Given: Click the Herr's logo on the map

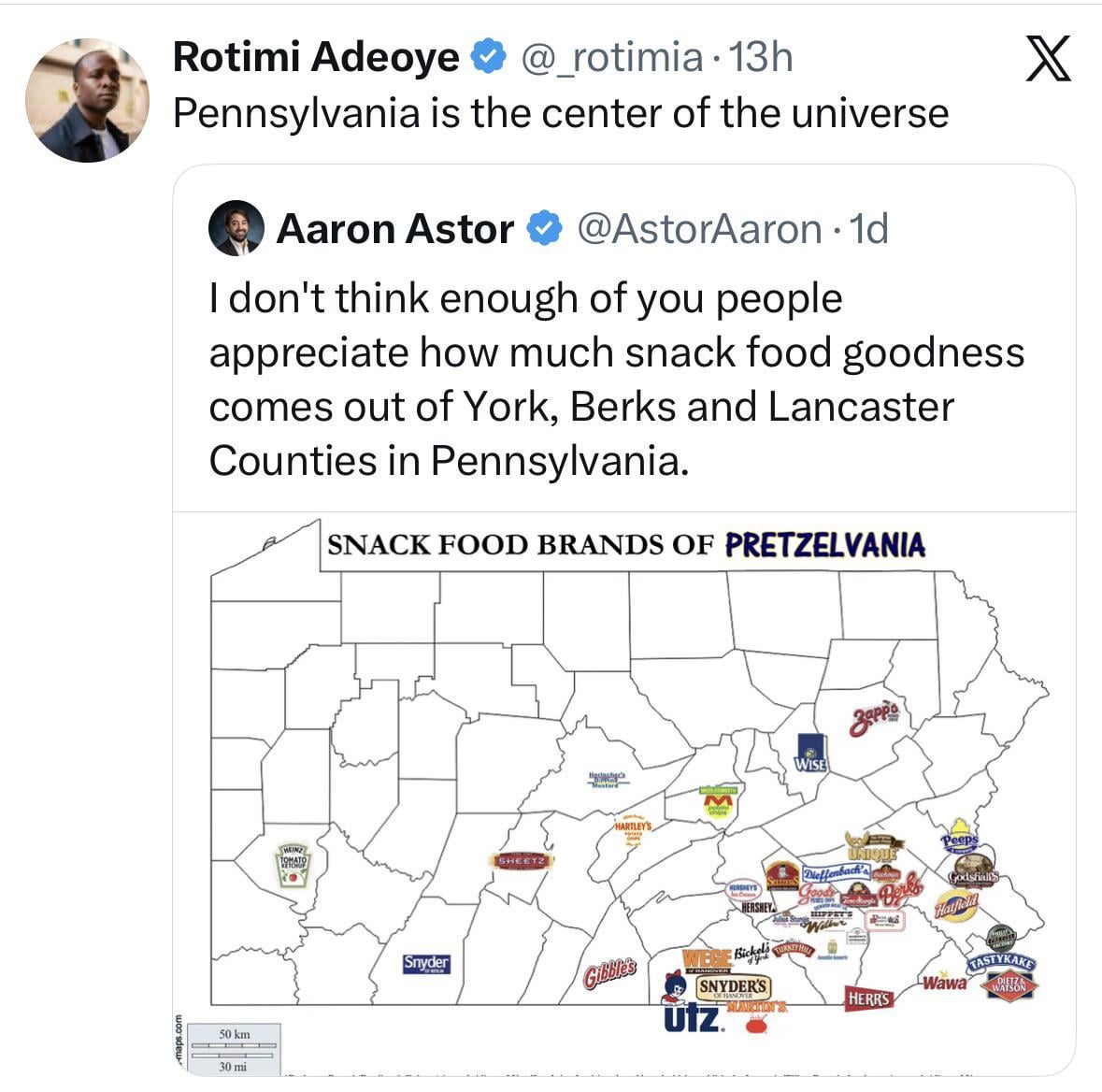Looking at the screenshot, I should tap(868, 999).
